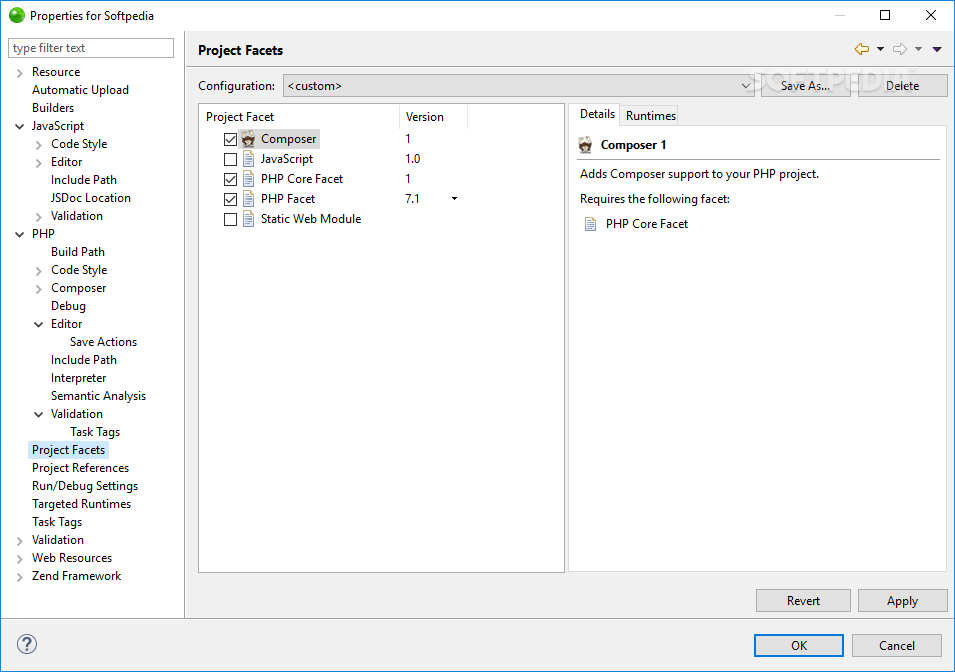The height and width of the screenshot is (672, 955).
Task: Collapse the PHP tree node
Action: (x=19, y=235)
